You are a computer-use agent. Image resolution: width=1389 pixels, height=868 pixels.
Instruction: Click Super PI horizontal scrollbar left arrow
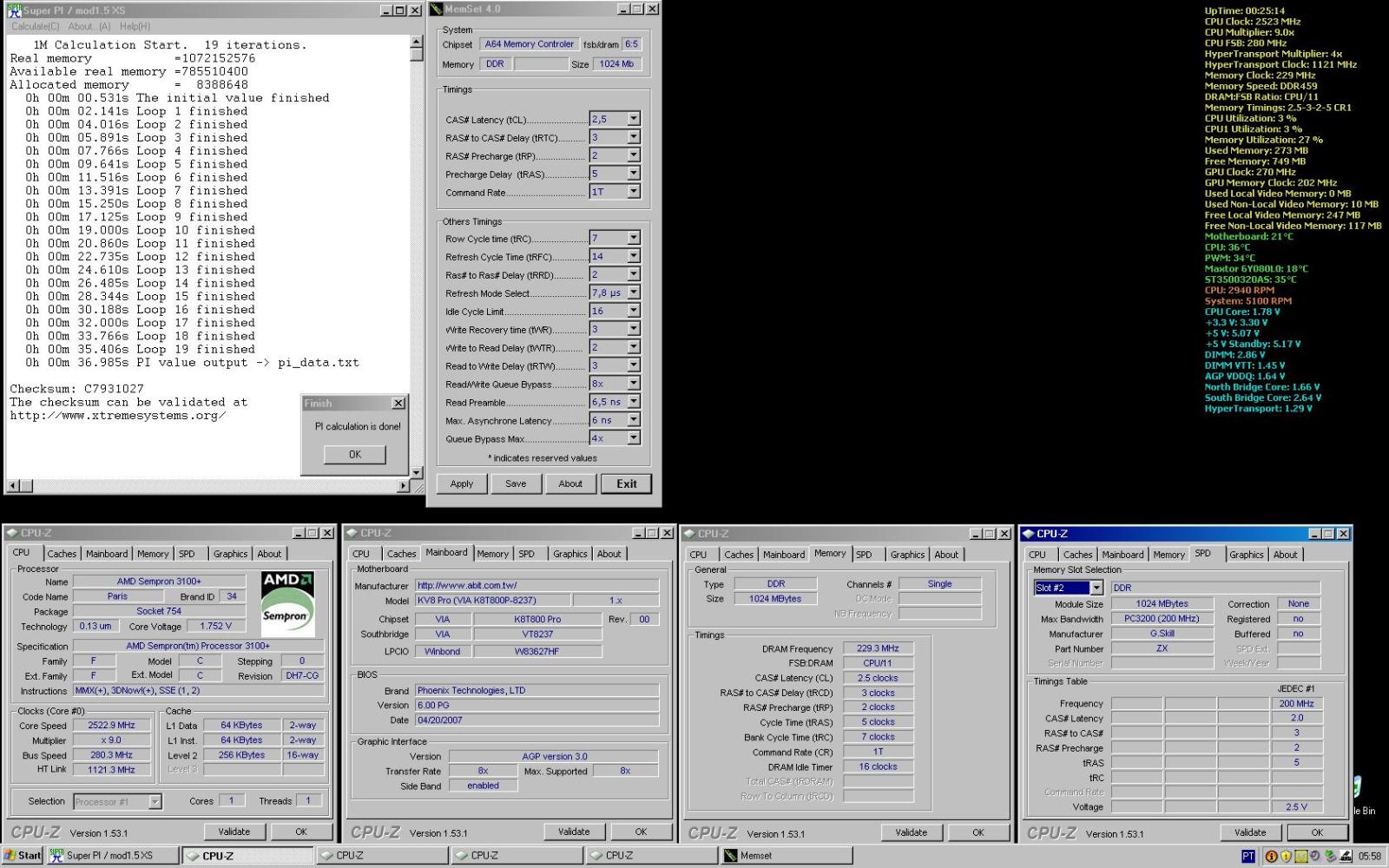[x=13, y=486]
